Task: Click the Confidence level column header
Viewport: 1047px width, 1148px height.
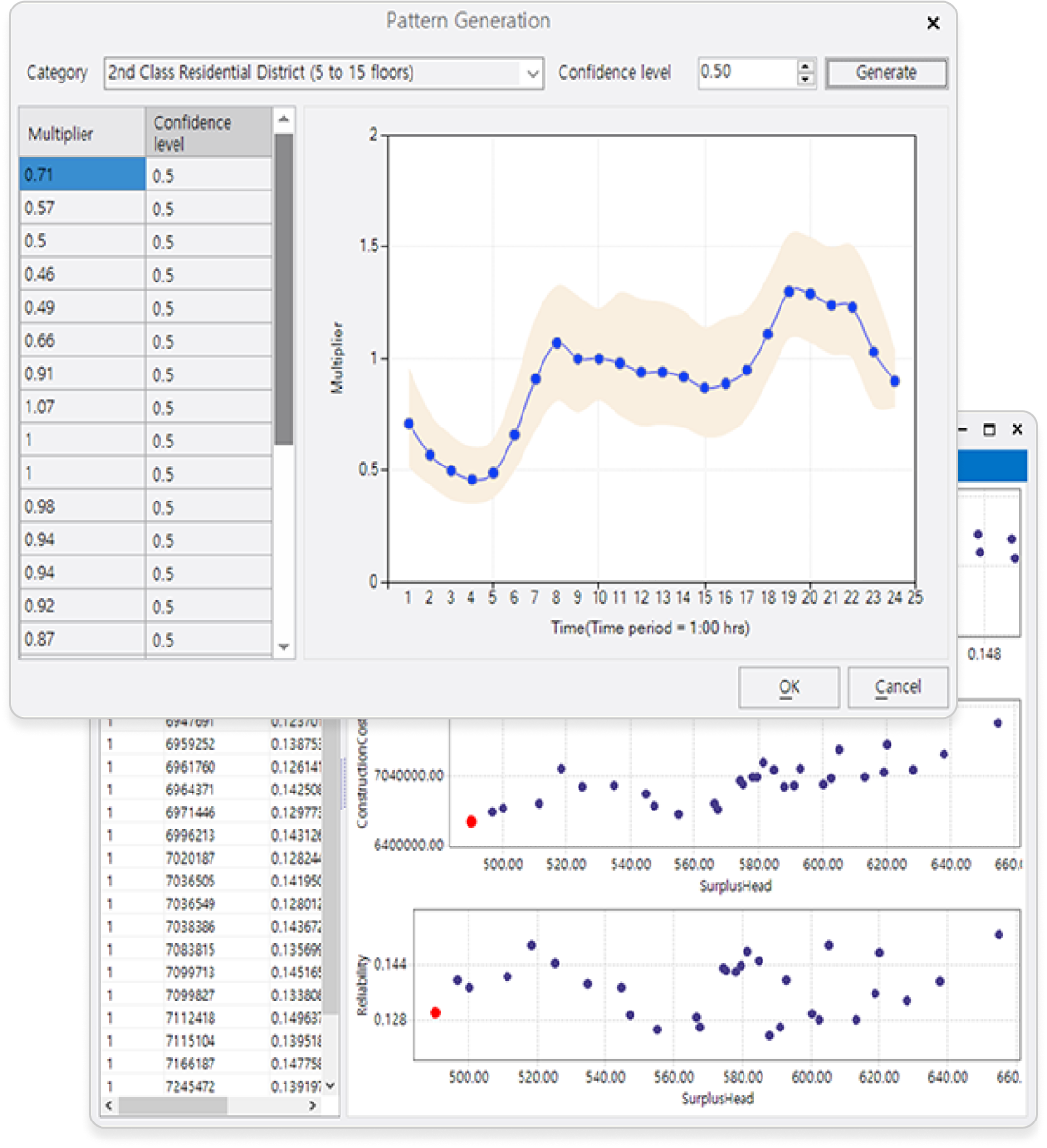Action: 208,133
